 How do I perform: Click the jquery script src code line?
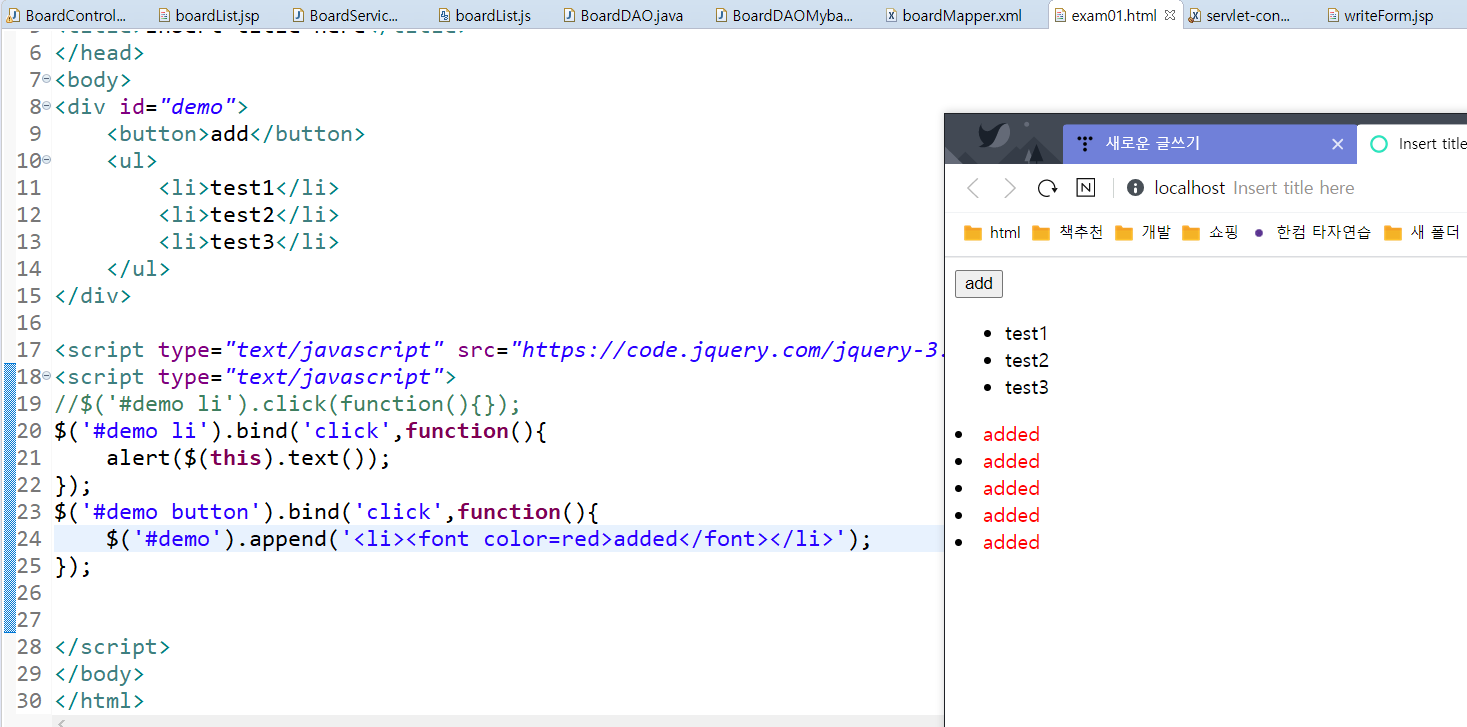498,350
